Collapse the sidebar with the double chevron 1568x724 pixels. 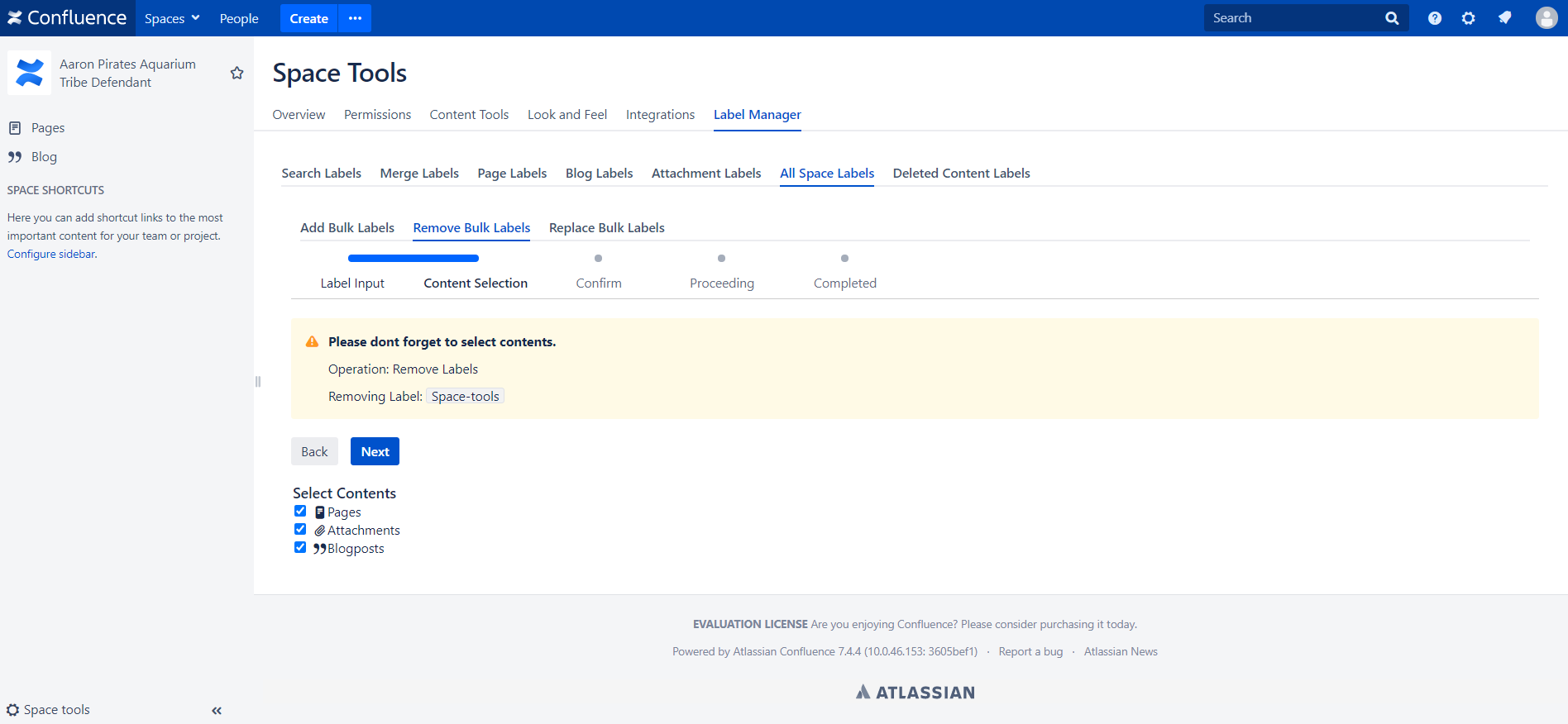[x=217, y=711]
